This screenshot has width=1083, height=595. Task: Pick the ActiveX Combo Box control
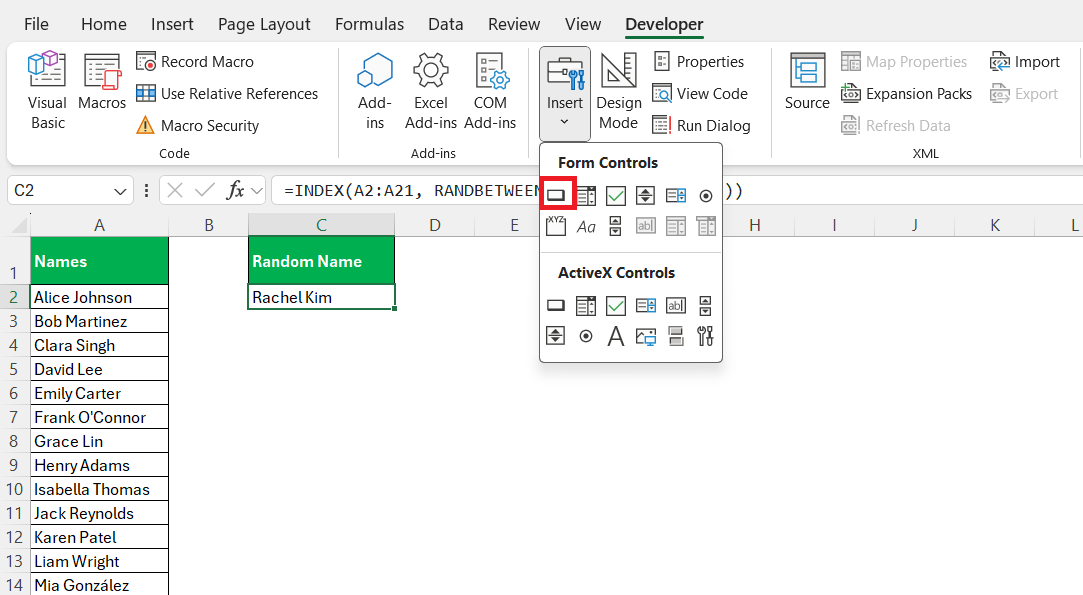coord(586,305)
